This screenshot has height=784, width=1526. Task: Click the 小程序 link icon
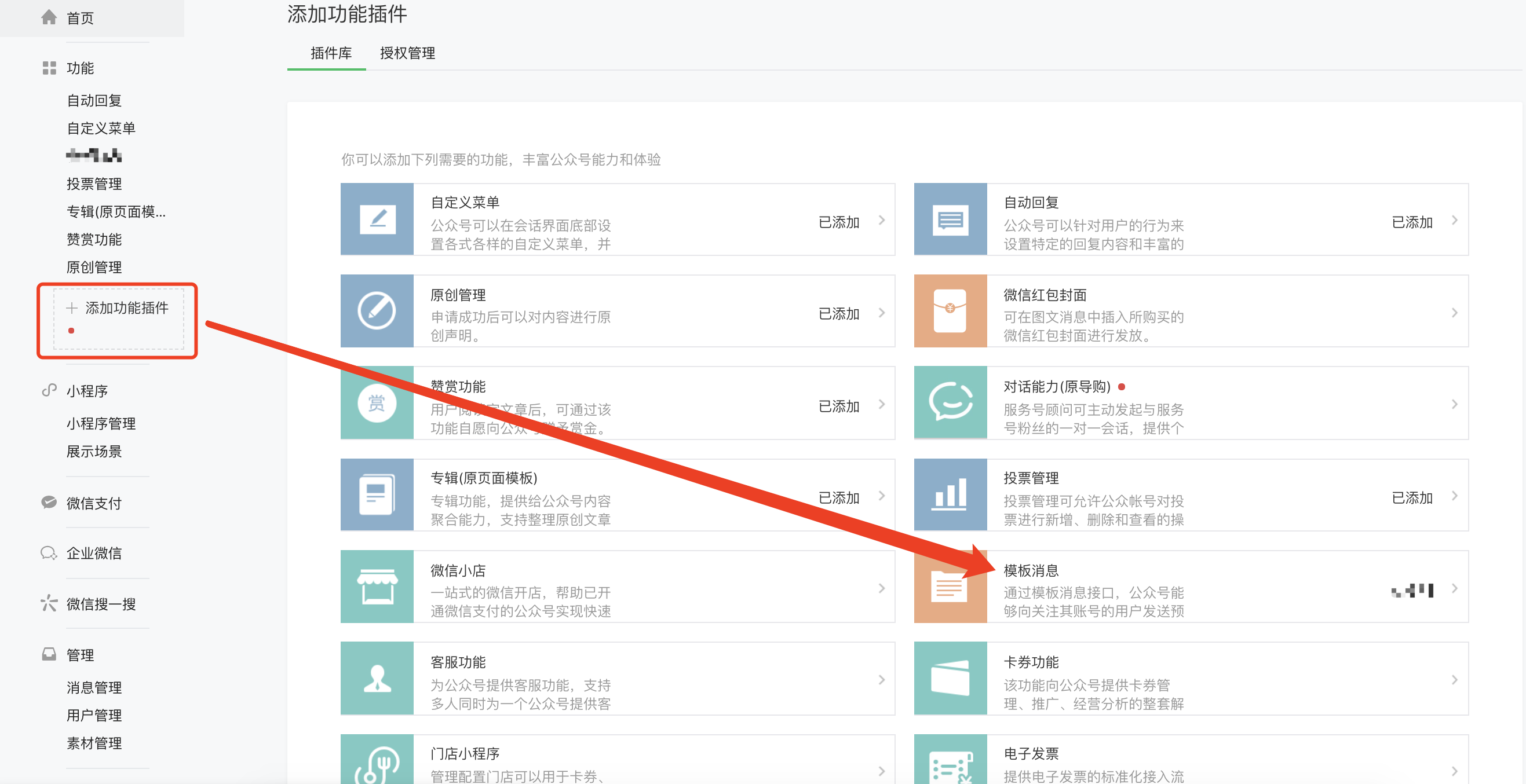[x=49, y=390]
